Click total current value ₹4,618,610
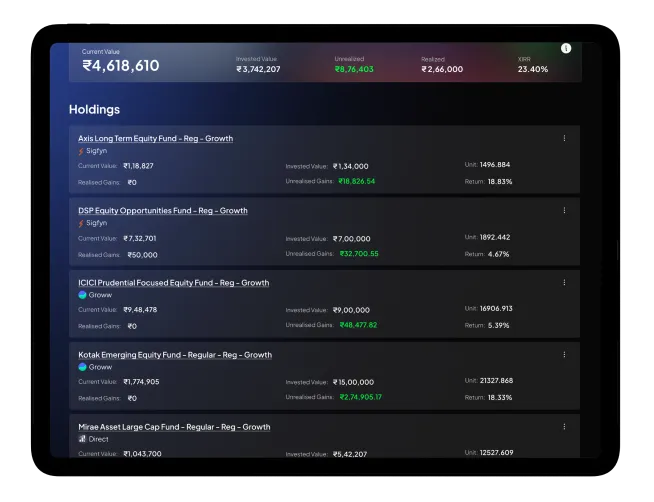Viewport: 654px width, 502px height. click(x=121, y=65)
